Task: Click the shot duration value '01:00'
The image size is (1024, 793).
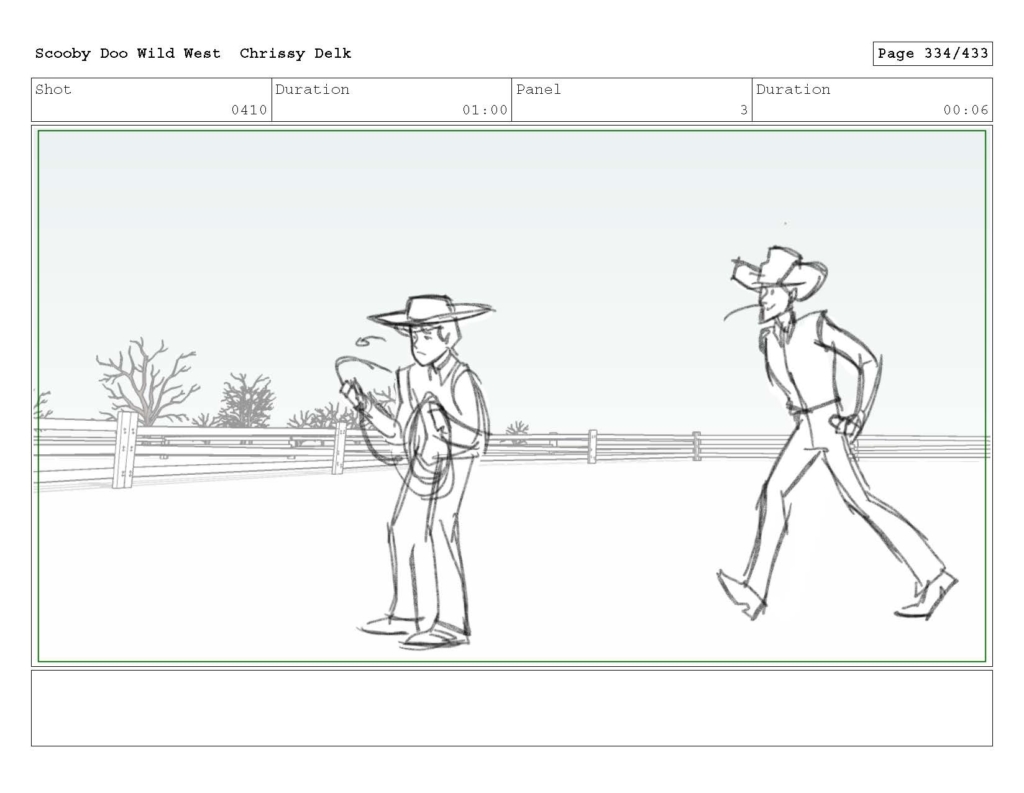Action: click(x=485, y=110)
